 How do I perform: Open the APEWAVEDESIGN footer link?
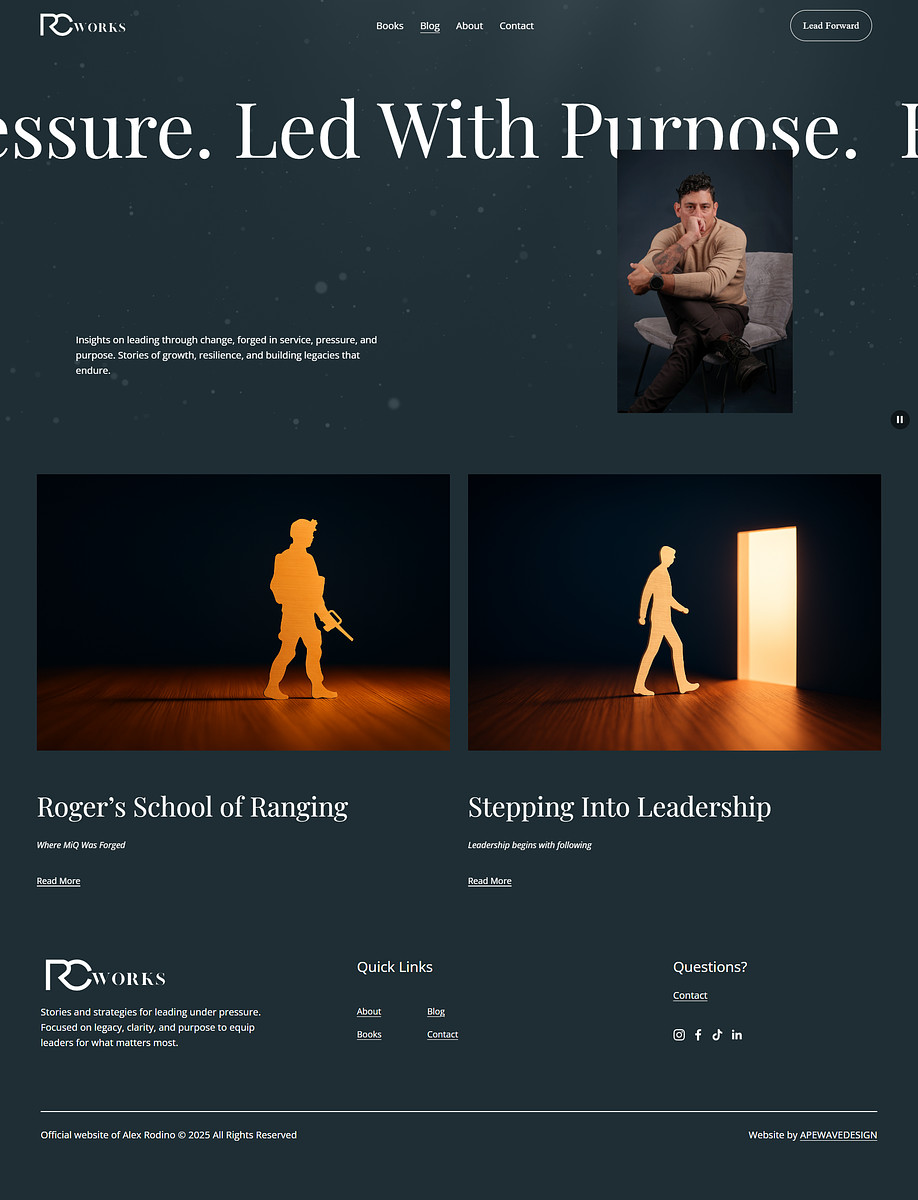point(838,1135)
